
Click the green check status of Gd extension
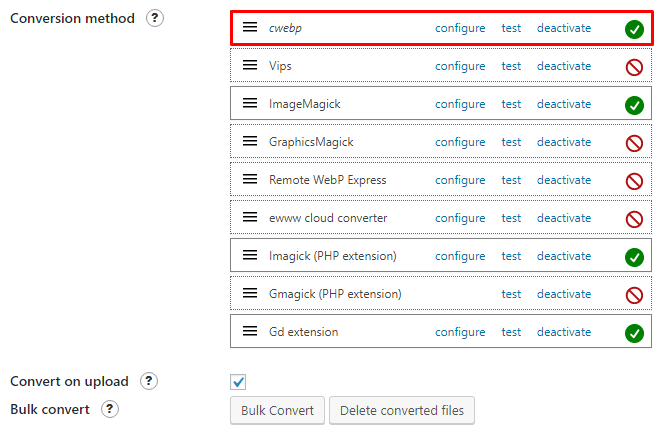(x=634, y=333)
